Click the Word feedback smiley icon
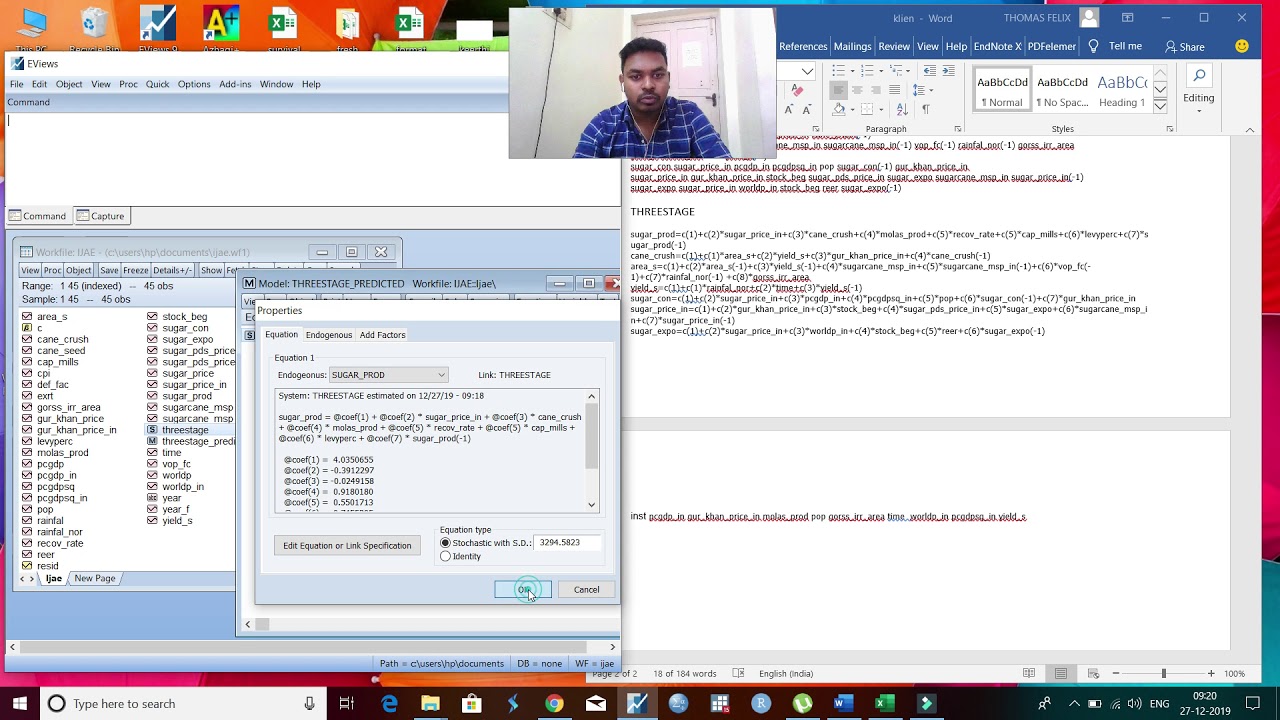This screenshot has width=1280, height=720. tap(1242, 46)
